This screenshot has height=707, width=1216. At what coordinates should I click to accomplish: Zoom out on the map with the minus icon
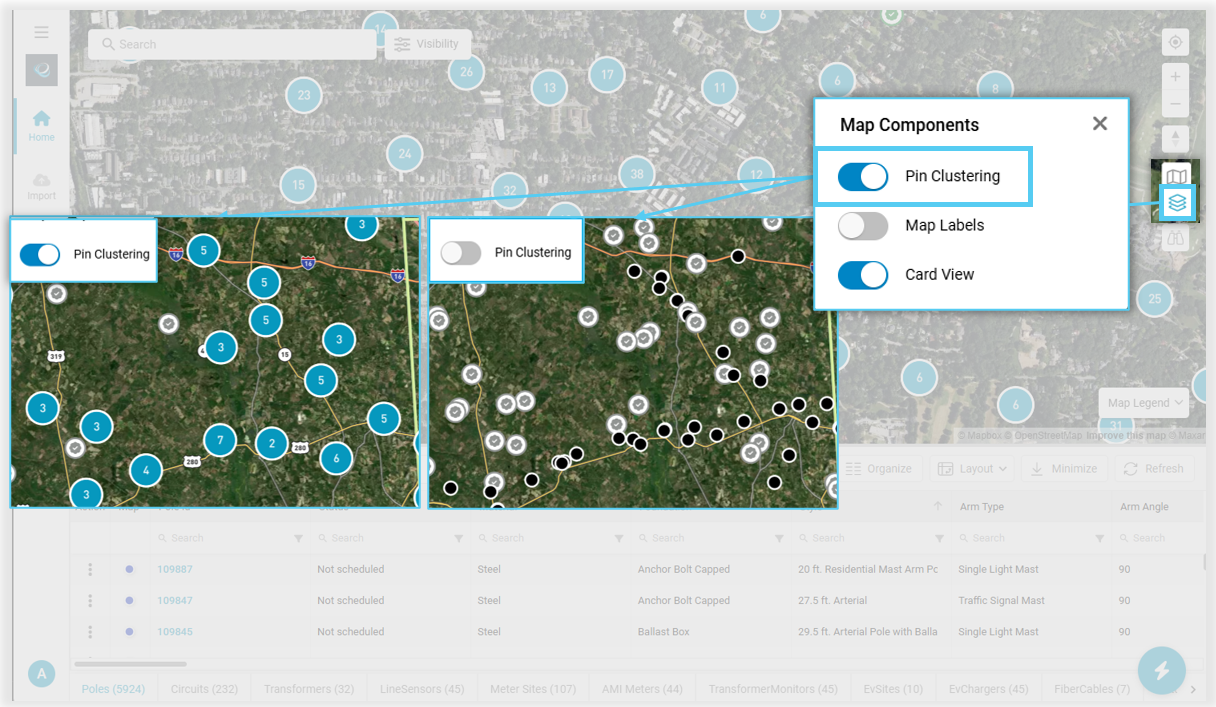pos(1176,103)
